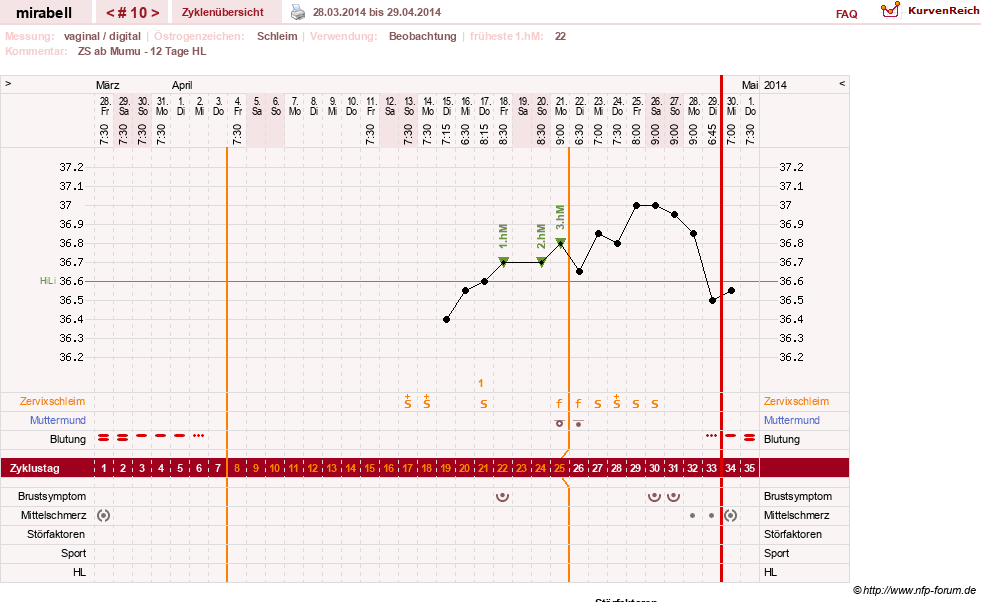Image resolution: width=981 pixels, height=602 pixels.
Task: Click the spotting dots on cycle day 6
Action: click(199, 436)
